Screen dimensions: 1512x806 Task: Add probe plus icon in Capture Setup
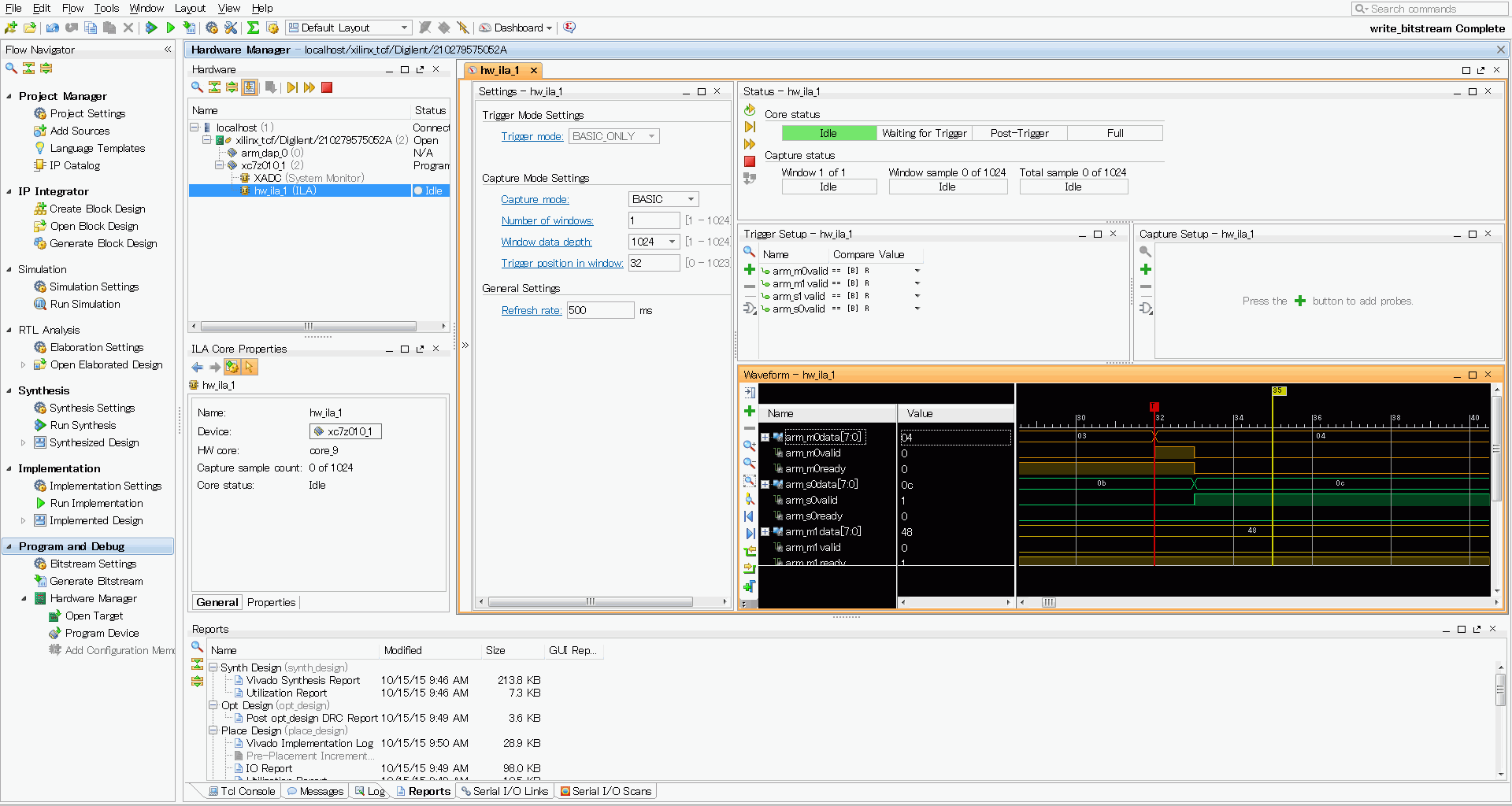pyautogui.click(x=1146, y=269)
